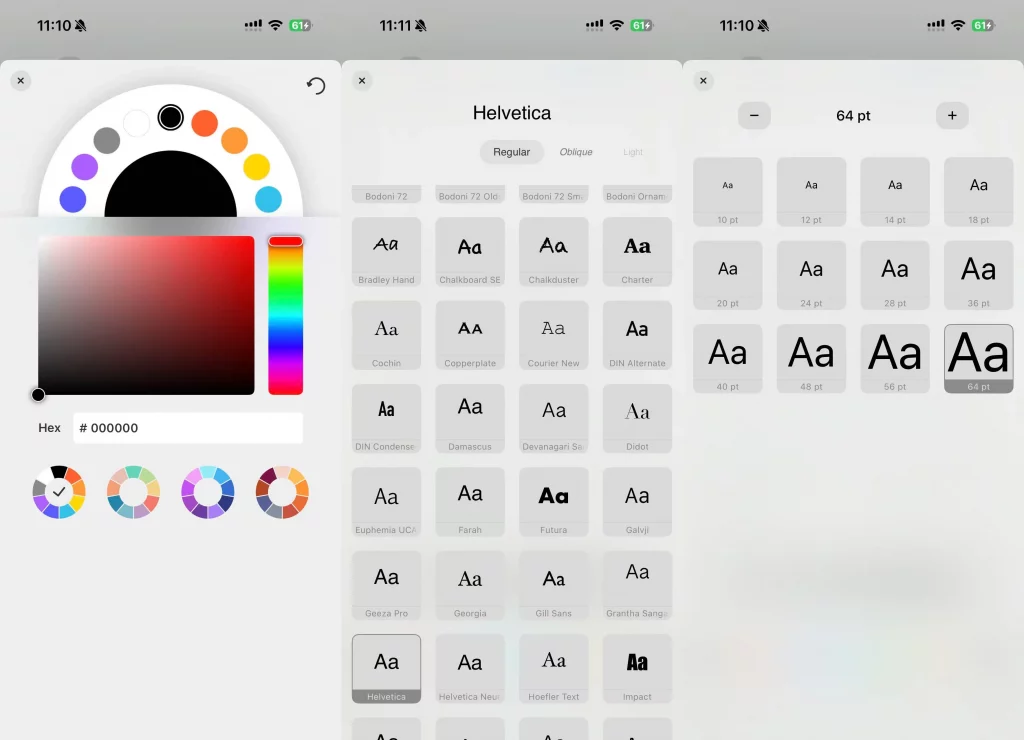
Task: Pick the white swatch on the color wheel
Action: tap(136, 123)
